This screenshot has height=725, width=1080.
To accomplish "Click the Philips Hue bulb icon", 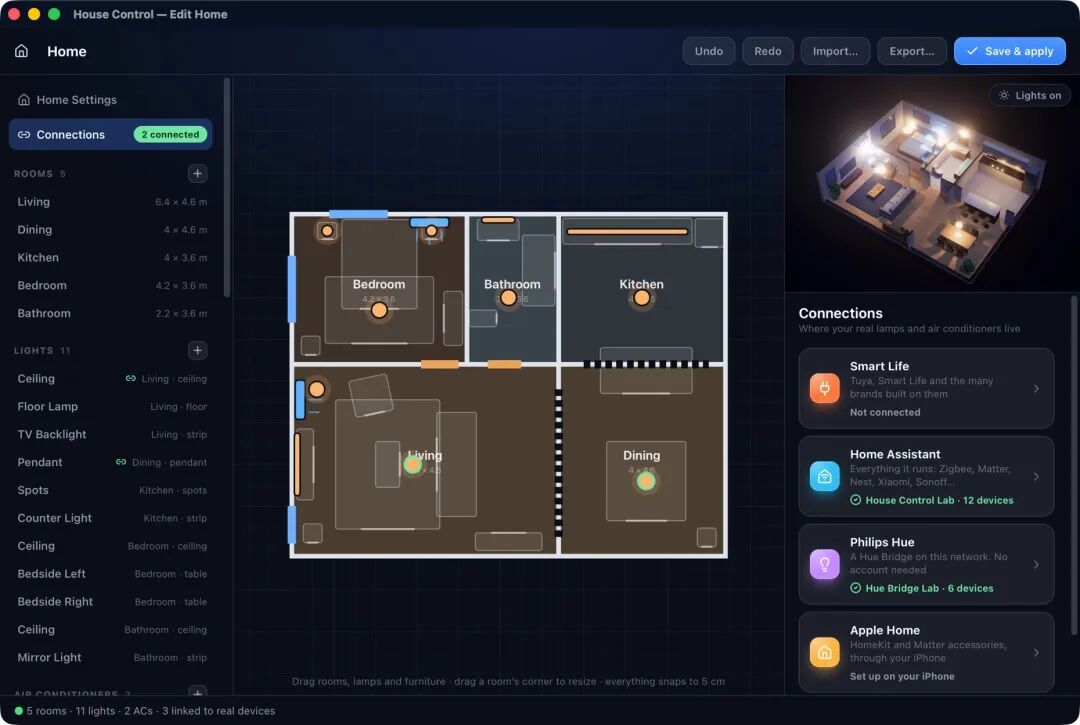I will [824, 565].
